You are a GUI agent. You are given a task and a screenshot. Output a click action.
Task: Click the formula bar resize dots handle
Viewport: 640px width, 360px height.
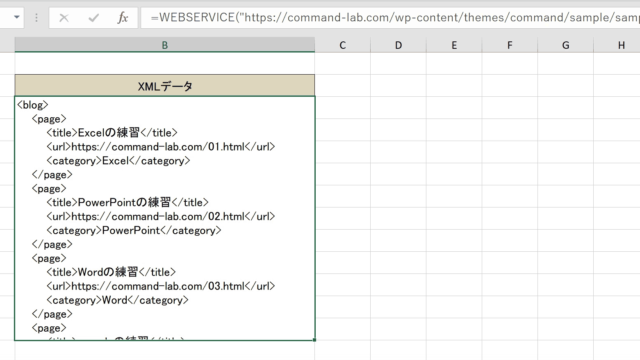pos(36,18)
